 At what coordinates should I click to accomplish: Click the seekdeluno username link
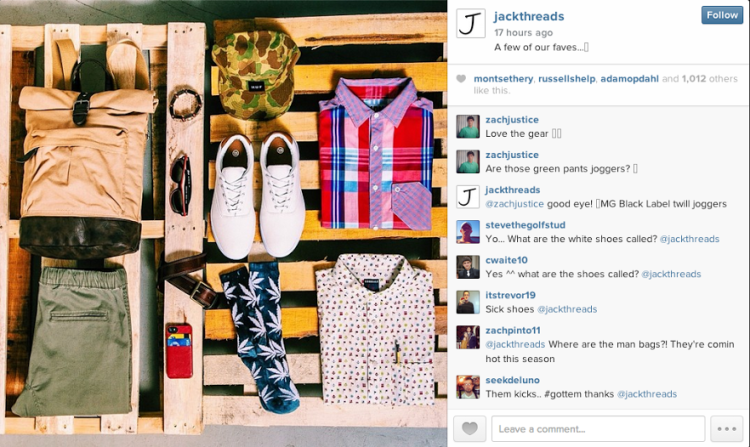click(x=512, y=380)
